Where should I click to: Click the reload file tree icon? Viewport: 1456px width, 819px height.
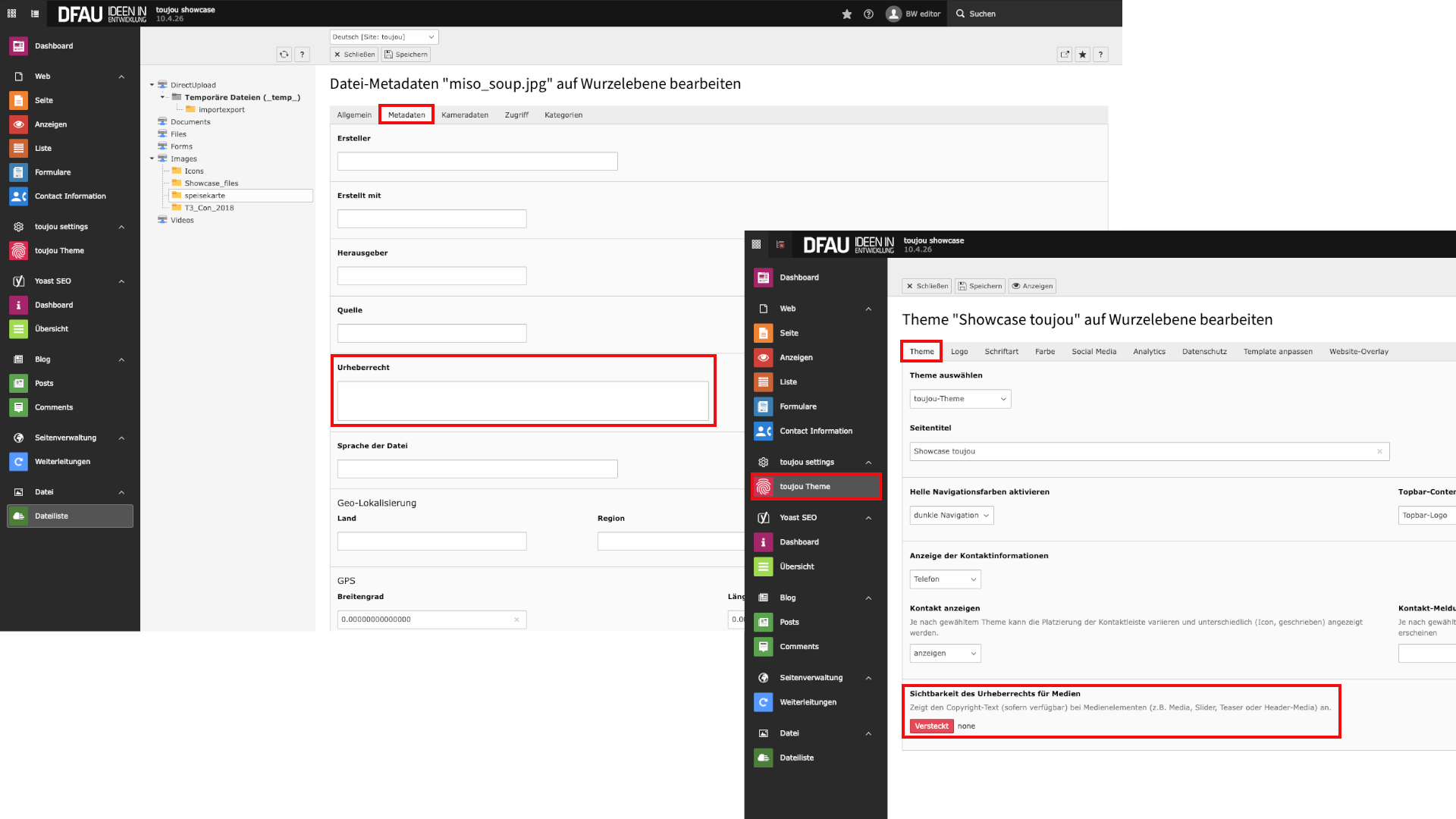[284, 55]
